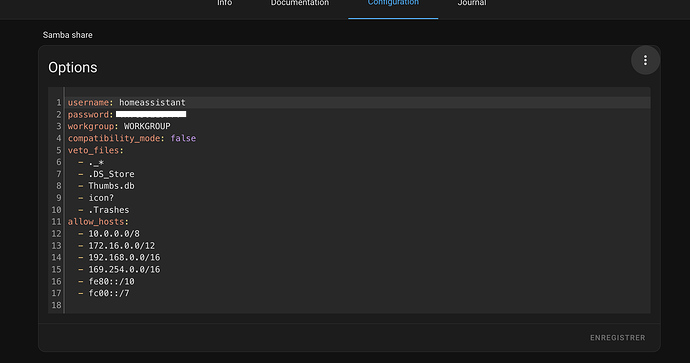
Task: Place cursor on empty line 18
Action: [357, 305]
